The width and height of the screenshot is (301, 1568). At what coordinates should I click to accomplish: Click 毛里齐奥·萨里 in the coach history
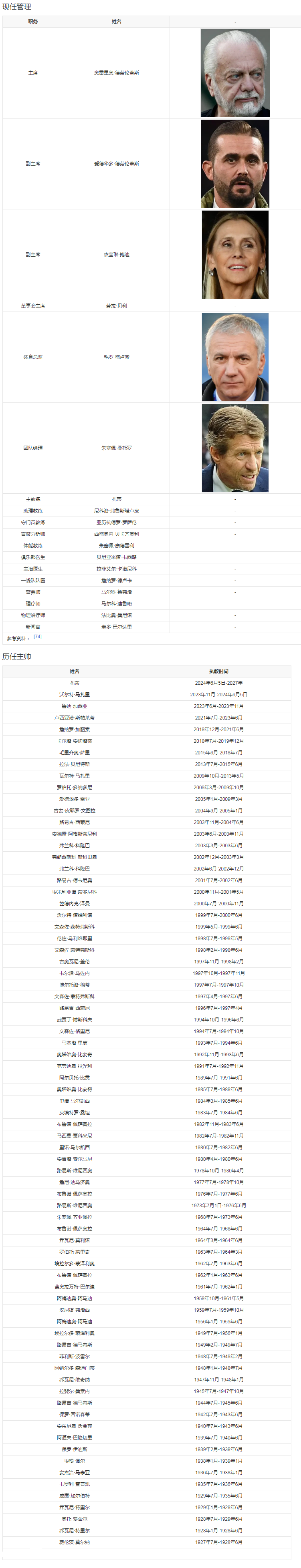(74, 752)
